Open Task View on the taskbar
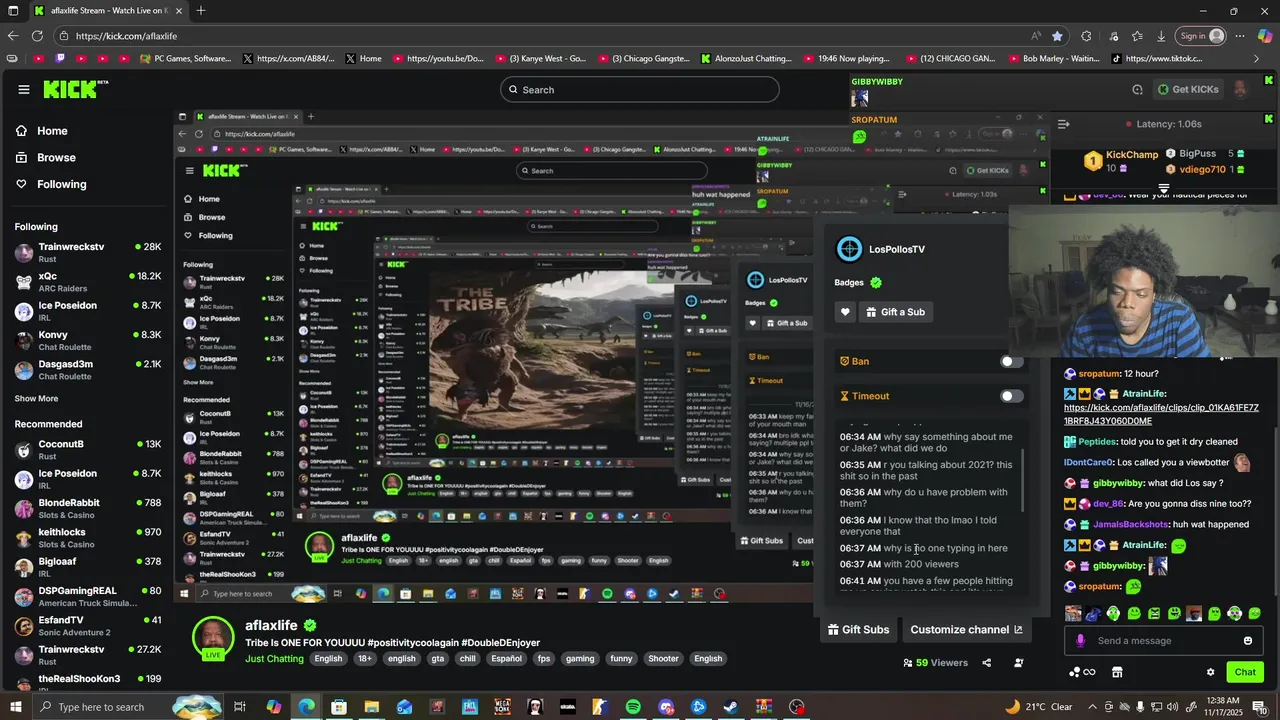 point(240,707)
